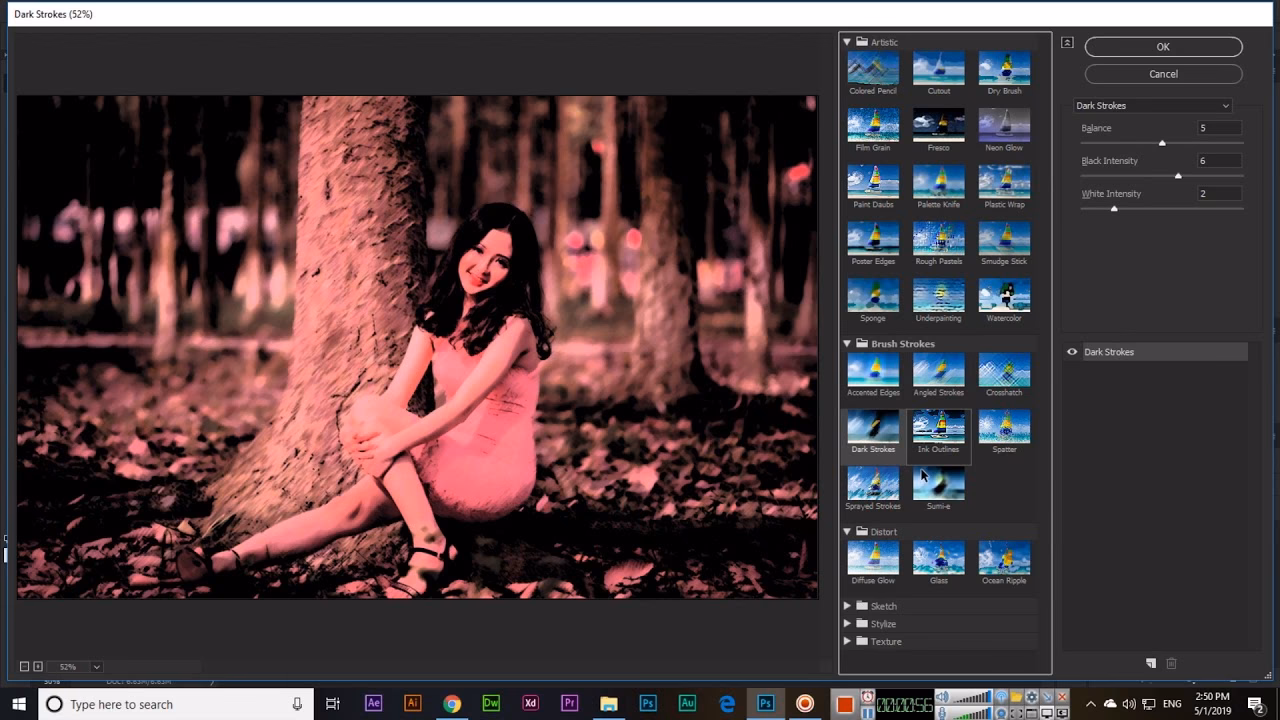Click the Delete effect layer trash icon
The image size is (1280, 720).
coord(1170,662)
